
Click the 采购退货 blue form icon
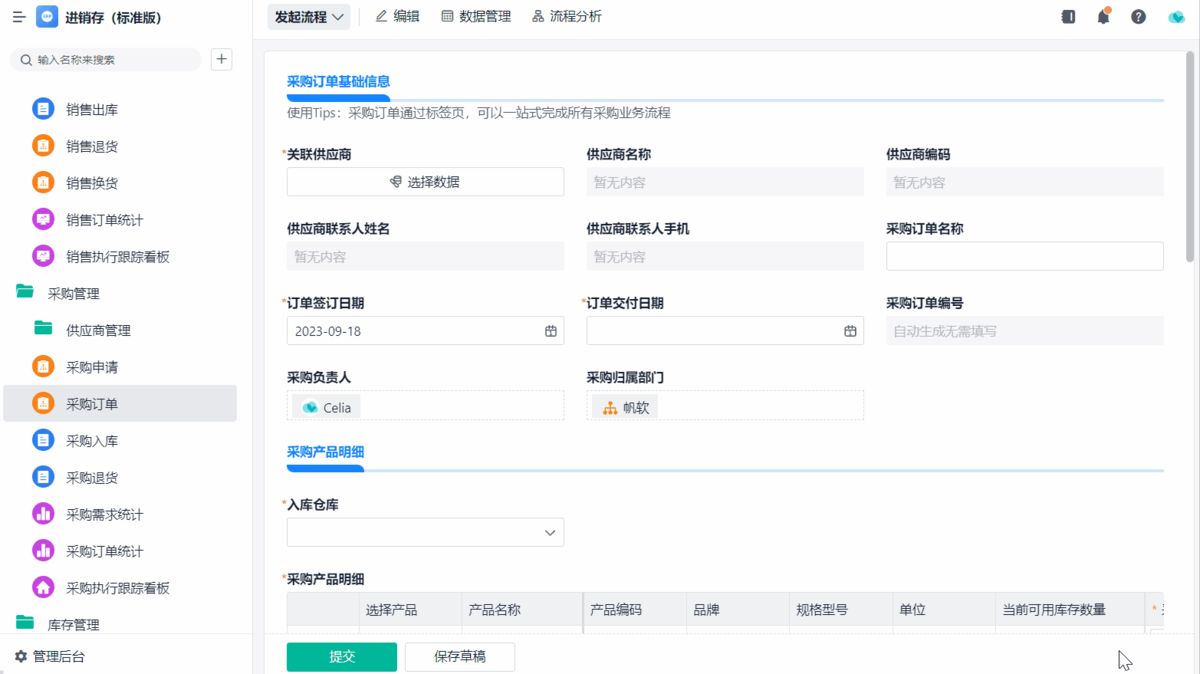click(x=43, y=477)
